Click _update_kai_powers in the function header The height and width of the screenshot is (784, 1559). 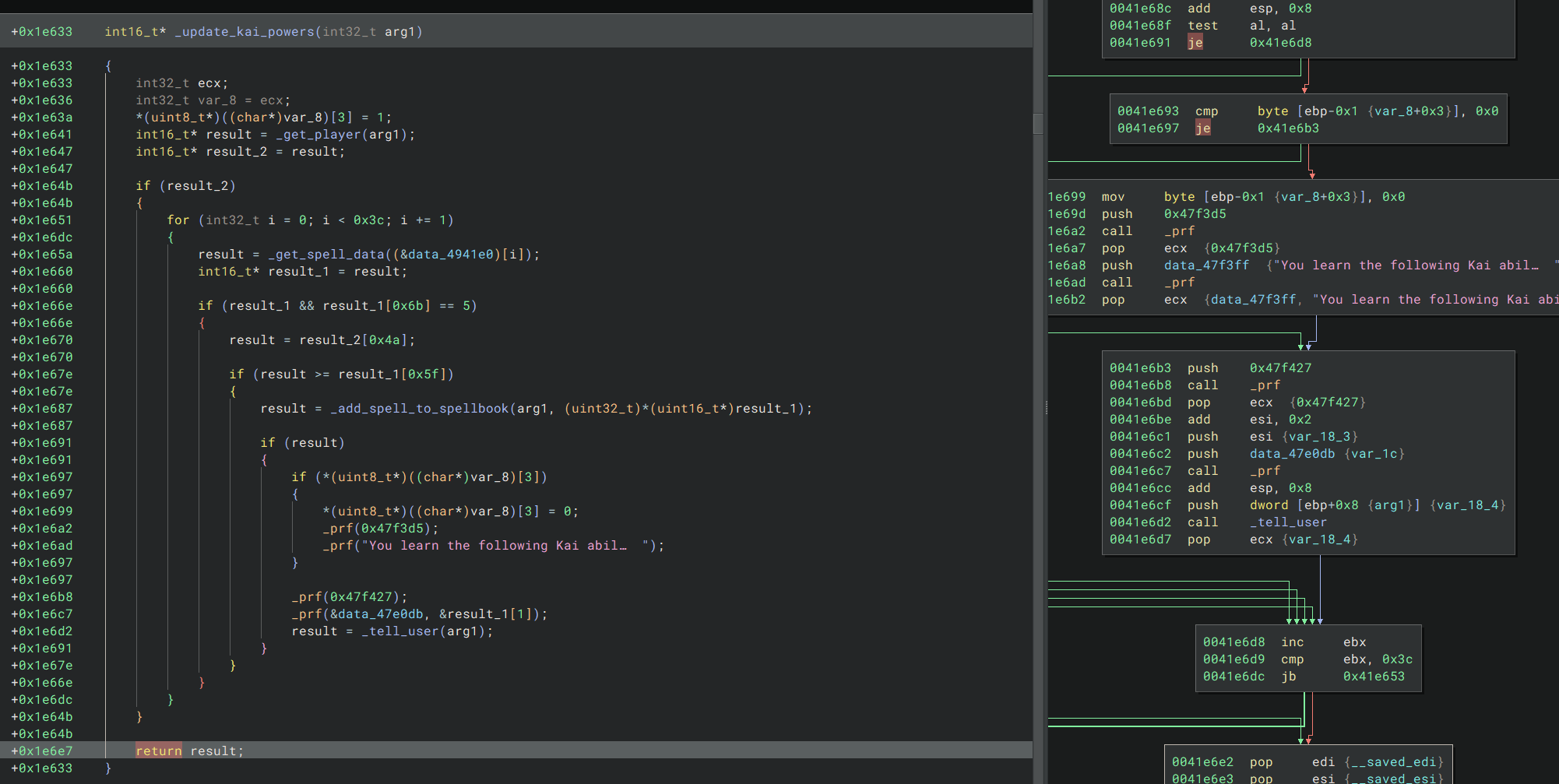244,32
